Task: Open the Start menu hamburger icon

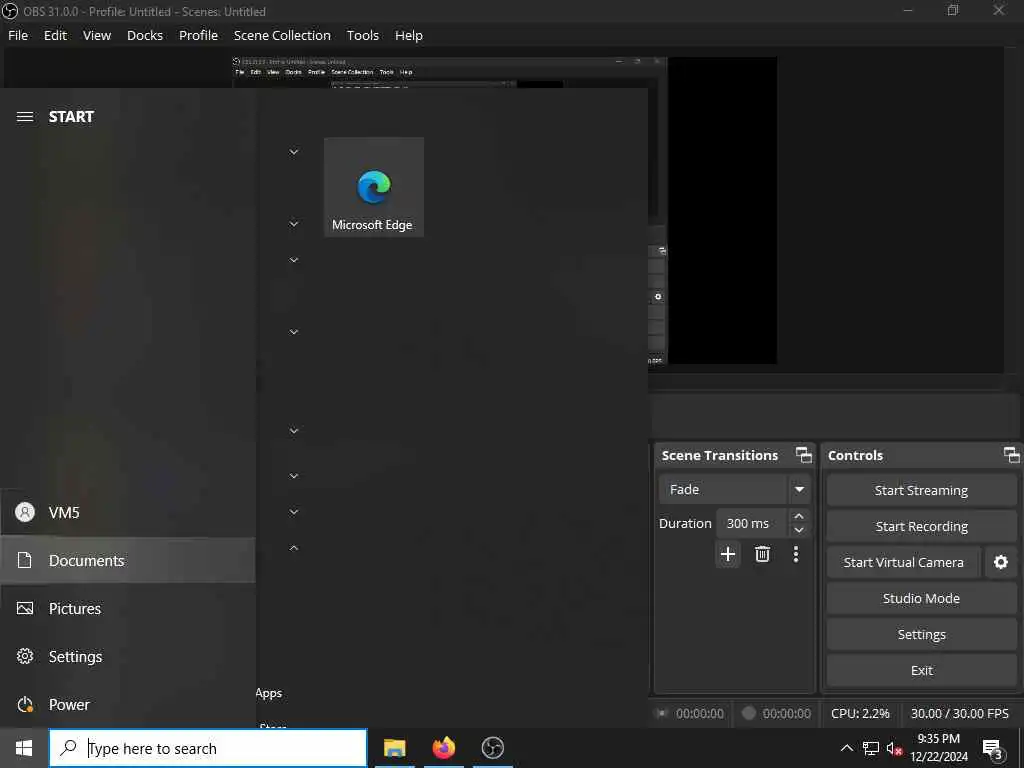Action: click(x=25, y=117)
